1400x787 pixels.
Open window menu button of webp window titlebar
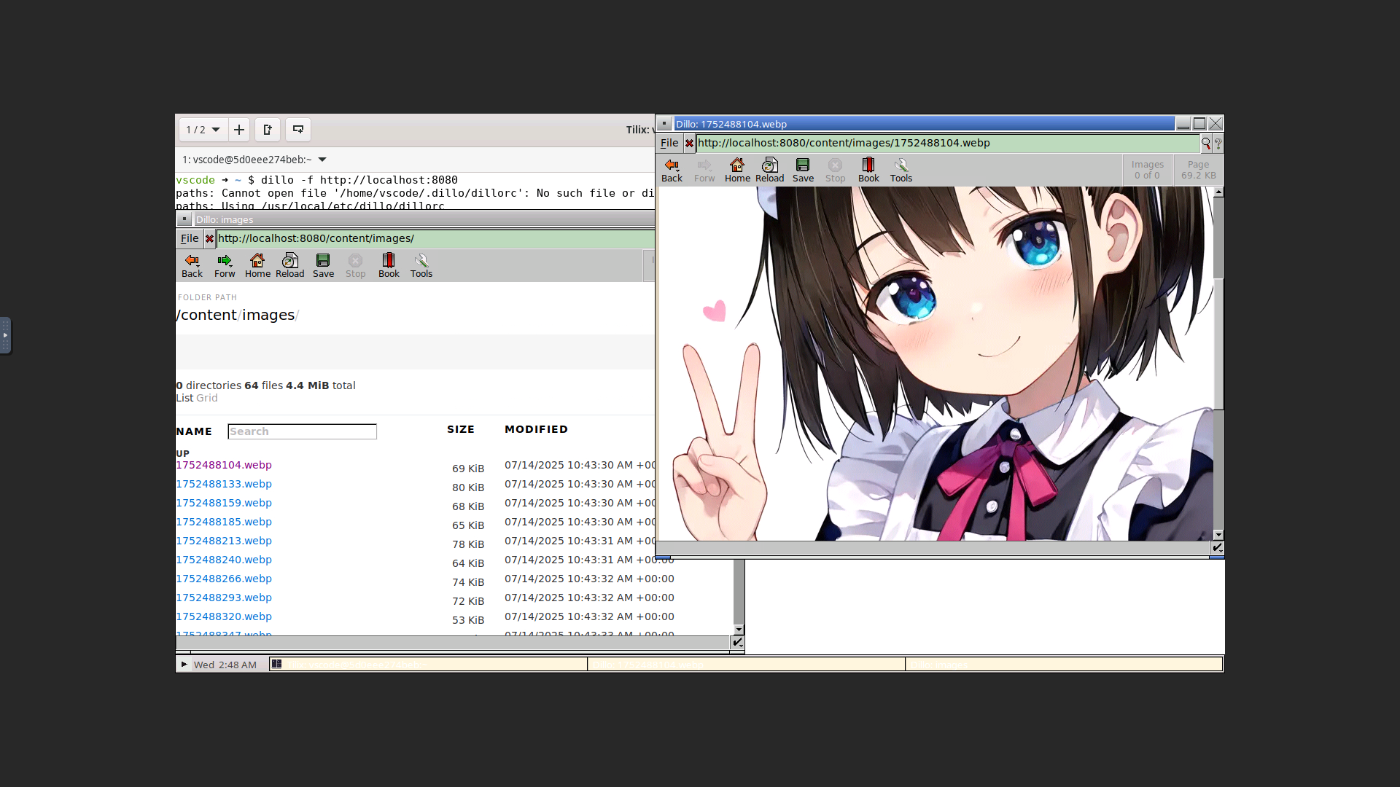[664, 124]
